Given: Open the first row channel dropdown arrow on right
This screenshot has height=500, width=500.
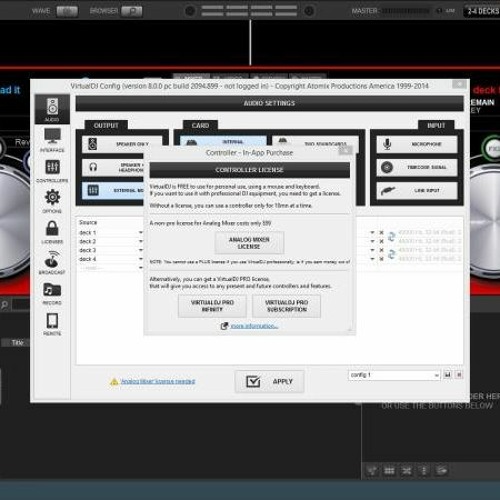Looking at the screenshot, I should pos(372,232).
